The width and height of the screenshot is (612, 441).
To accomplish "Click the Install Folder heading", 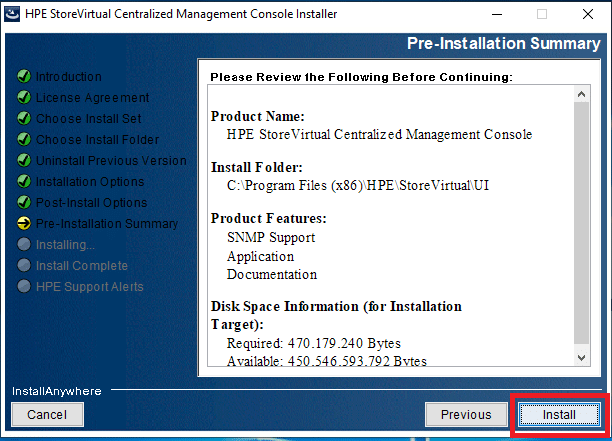I will (257, 167).
